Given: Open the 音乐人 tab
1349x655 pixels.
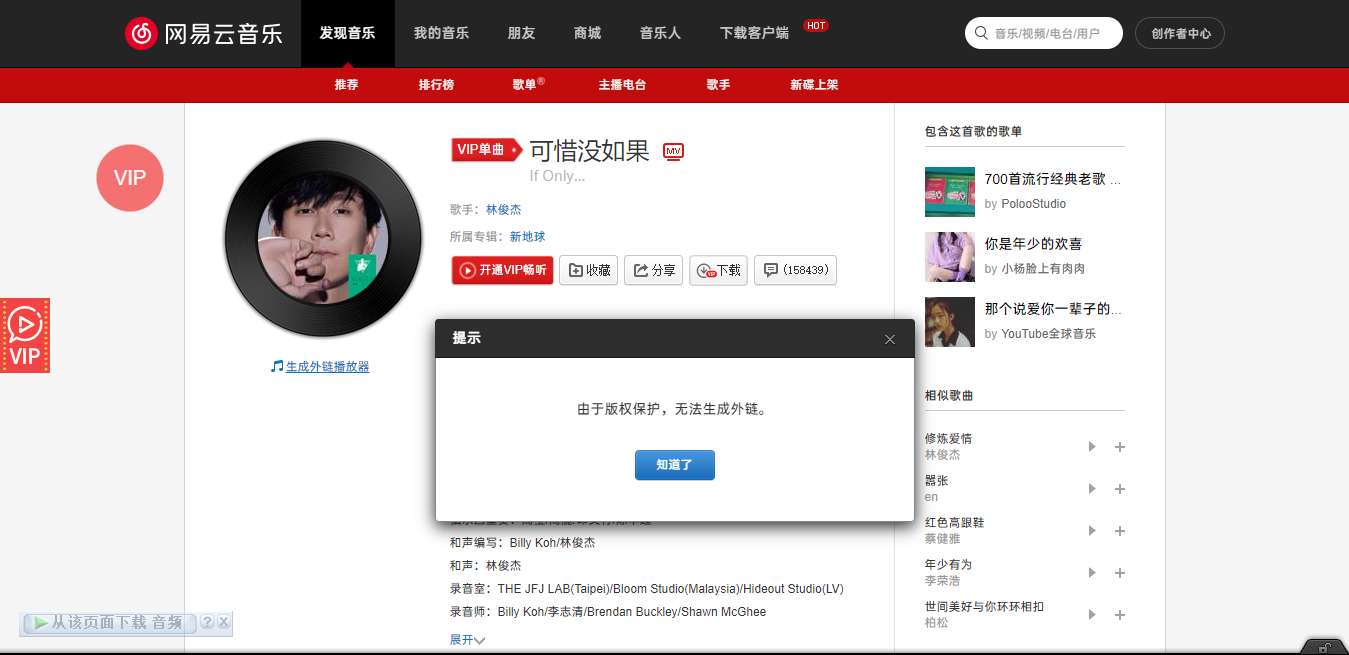Looking at the screenshot, I should tap(660, 33).
